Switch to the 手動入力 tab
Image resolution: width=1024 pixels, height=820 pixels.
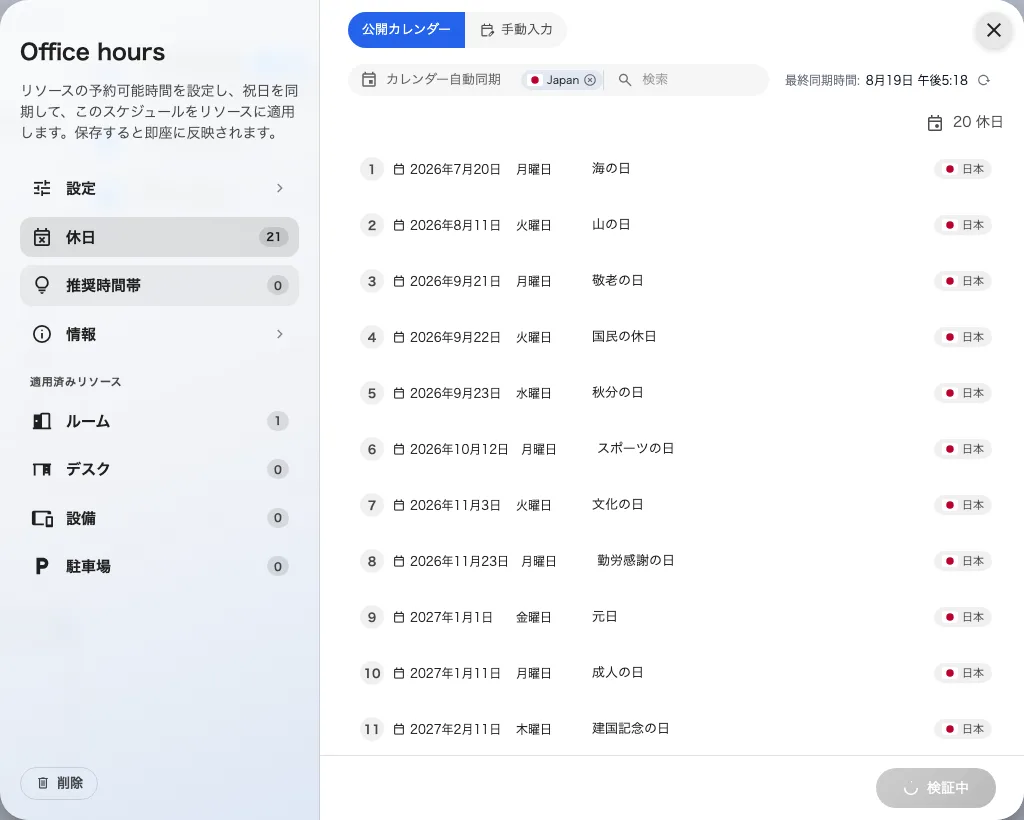point(516,30)
